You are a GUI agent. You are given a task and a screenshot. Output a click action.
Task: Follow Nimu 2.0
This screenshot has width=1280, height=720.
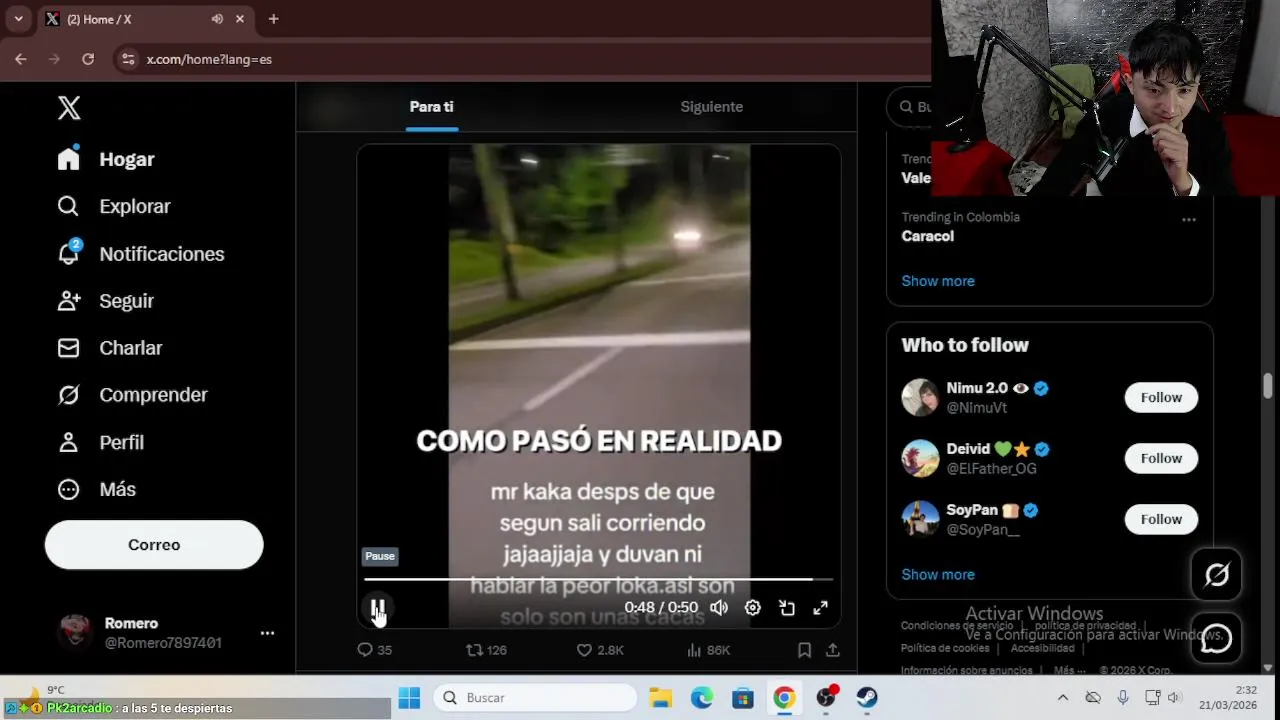[x=1161, y=397]
